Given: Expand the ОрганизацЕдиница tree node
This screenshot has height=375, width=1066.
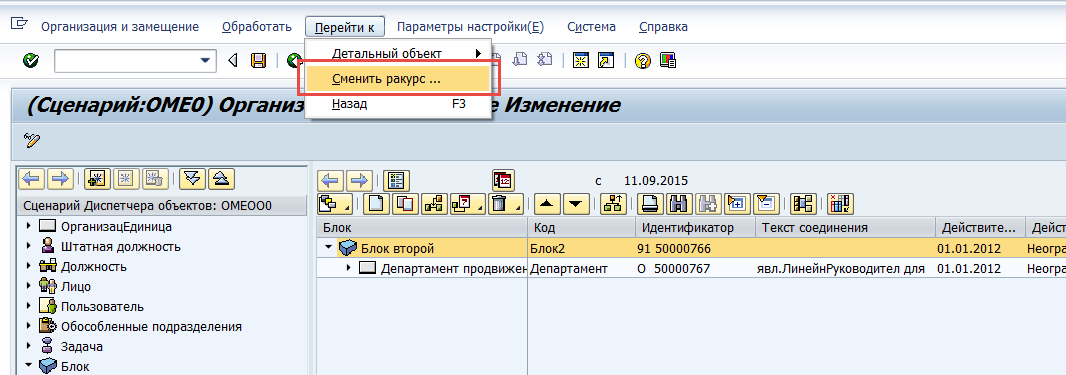Looking at the screenshot, I should [29, 226].
